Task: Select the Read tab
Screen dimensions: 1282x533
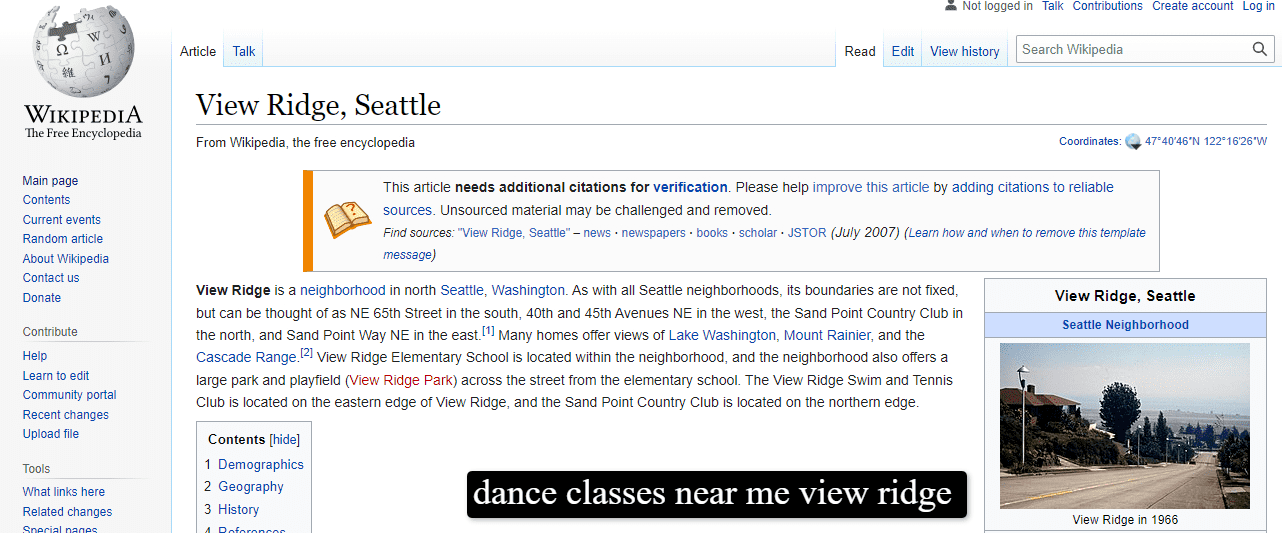Action: 860,51
